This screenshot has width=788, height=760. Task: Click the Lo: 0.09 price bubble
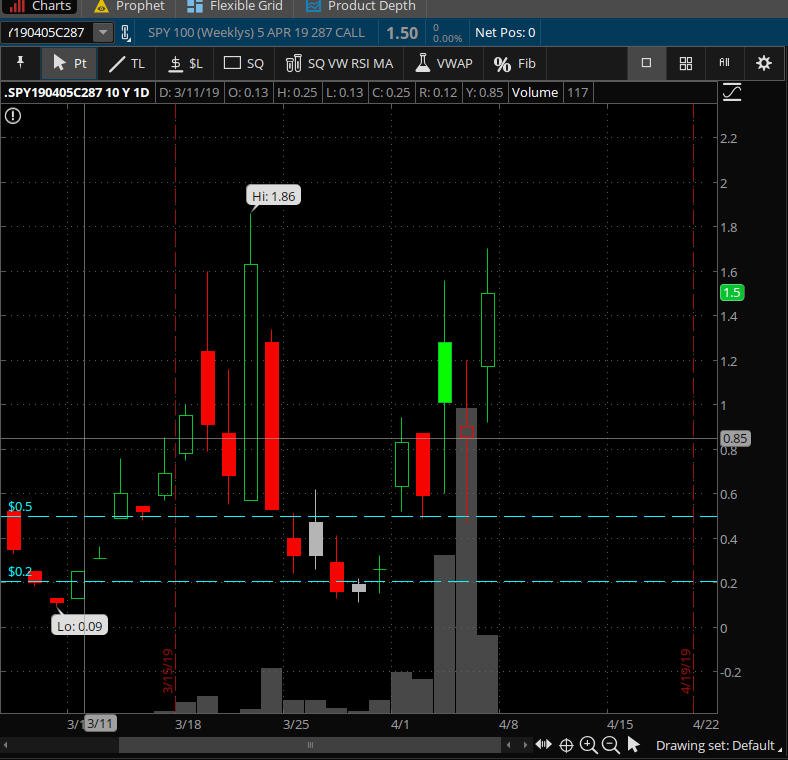(x=79, y=626)
